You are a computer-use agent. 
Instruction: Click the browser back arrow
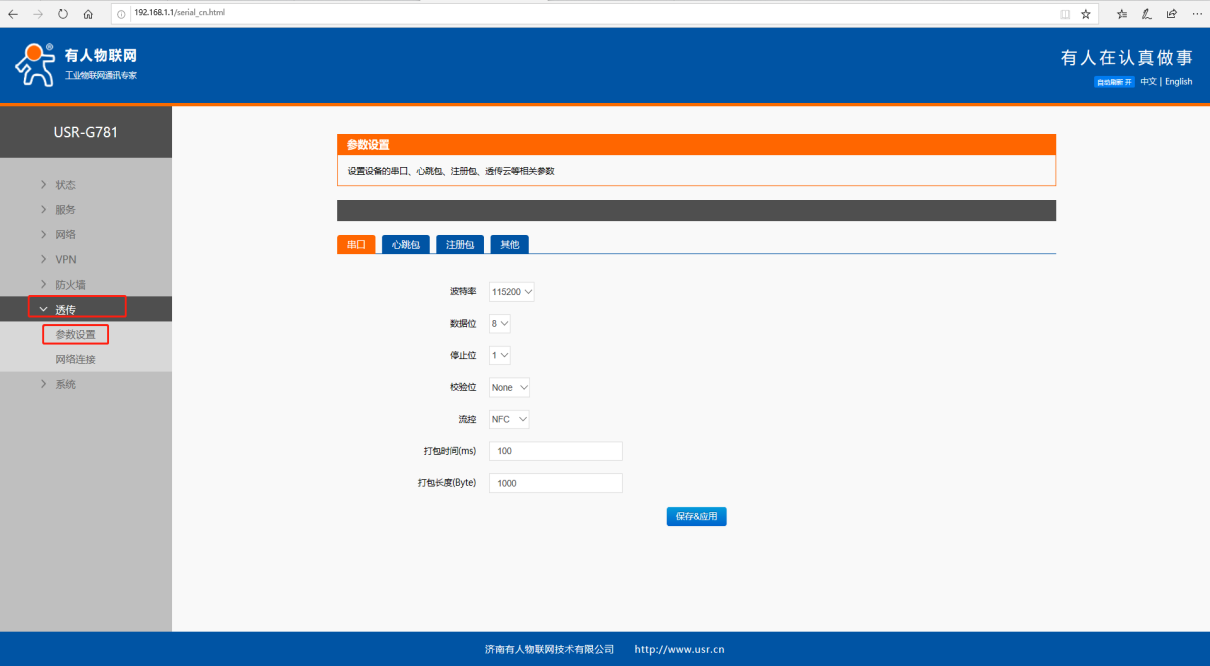pyautogui.click(x=13, y=14)
